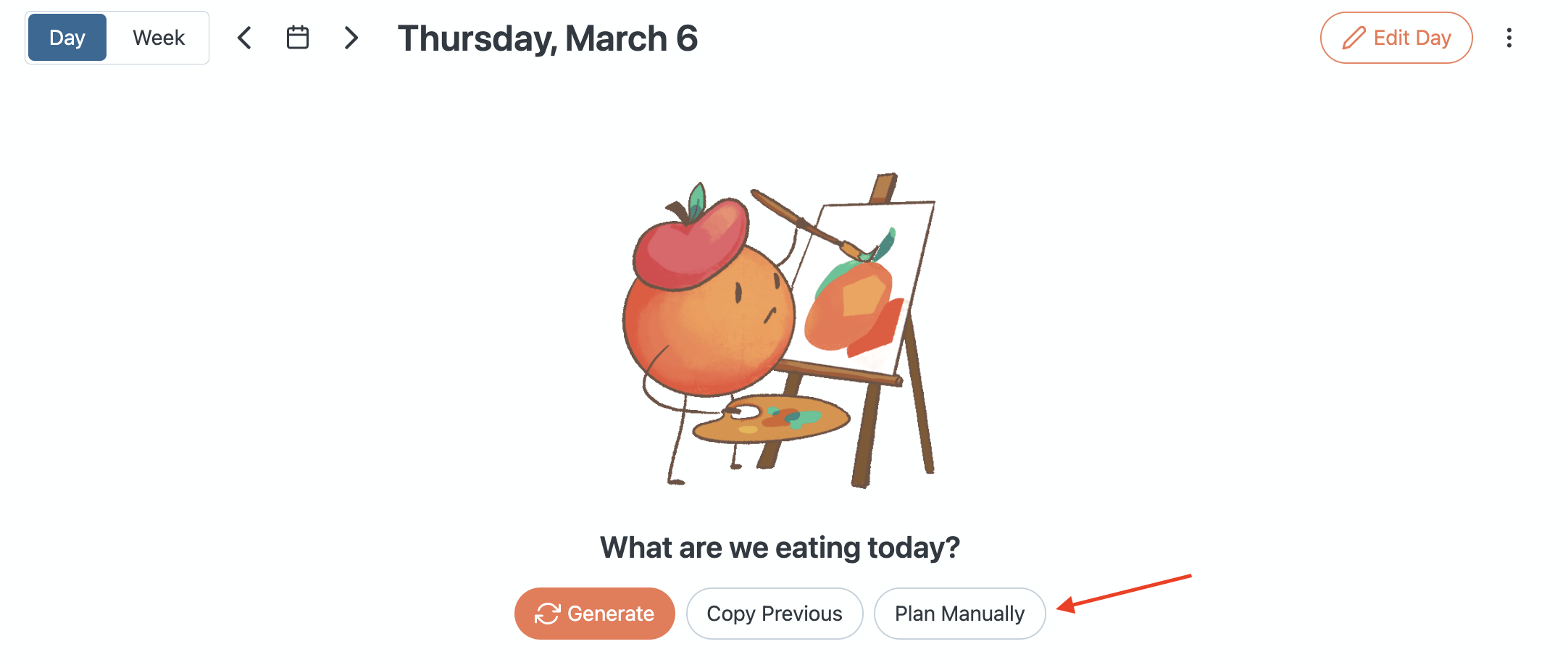Viewport: 1568px width, 665px height.
Task: Click the 'What are we eating today?' heading
Action: point(780,548)
